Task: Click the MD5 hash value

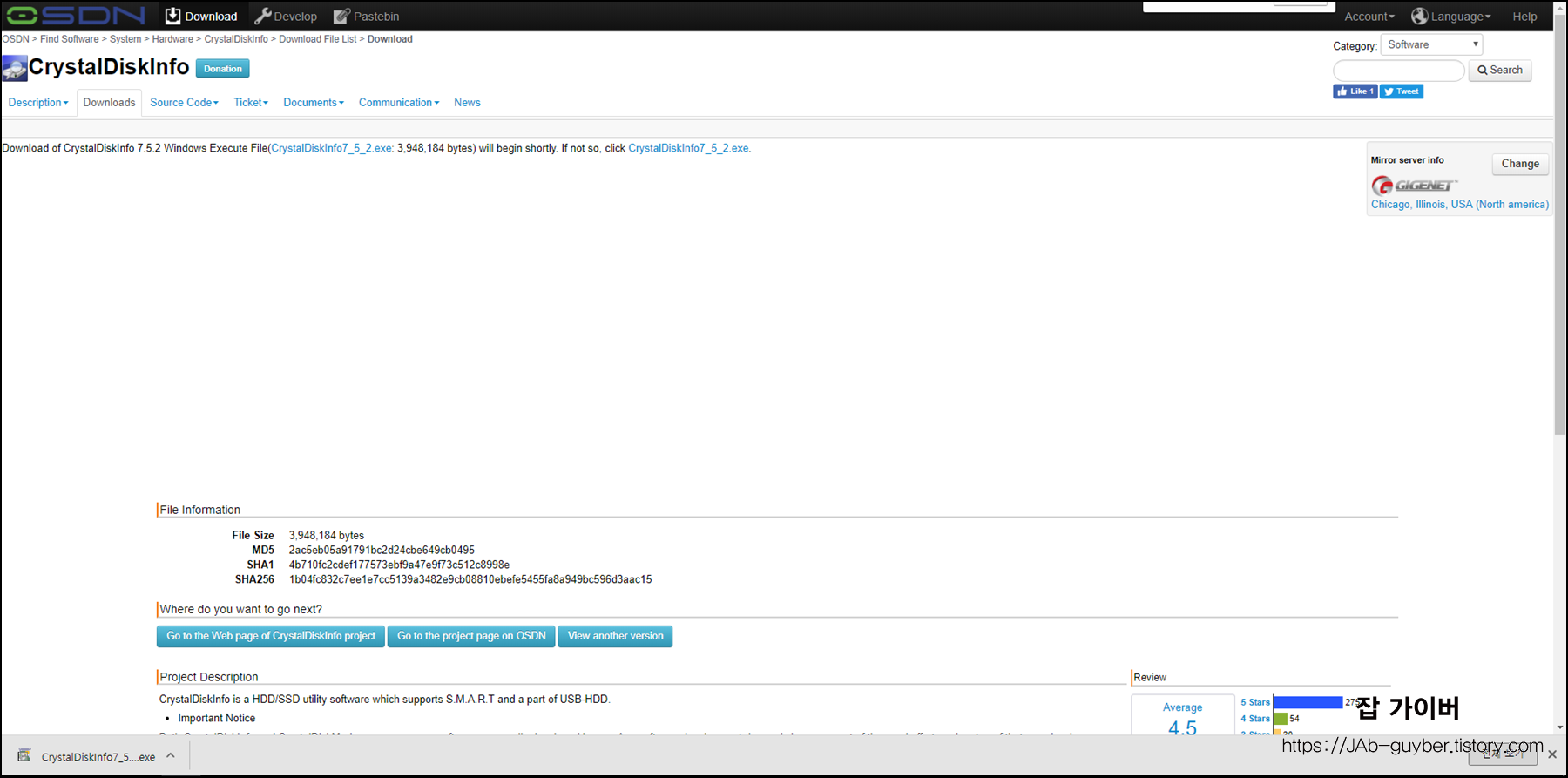Action: 382,551
